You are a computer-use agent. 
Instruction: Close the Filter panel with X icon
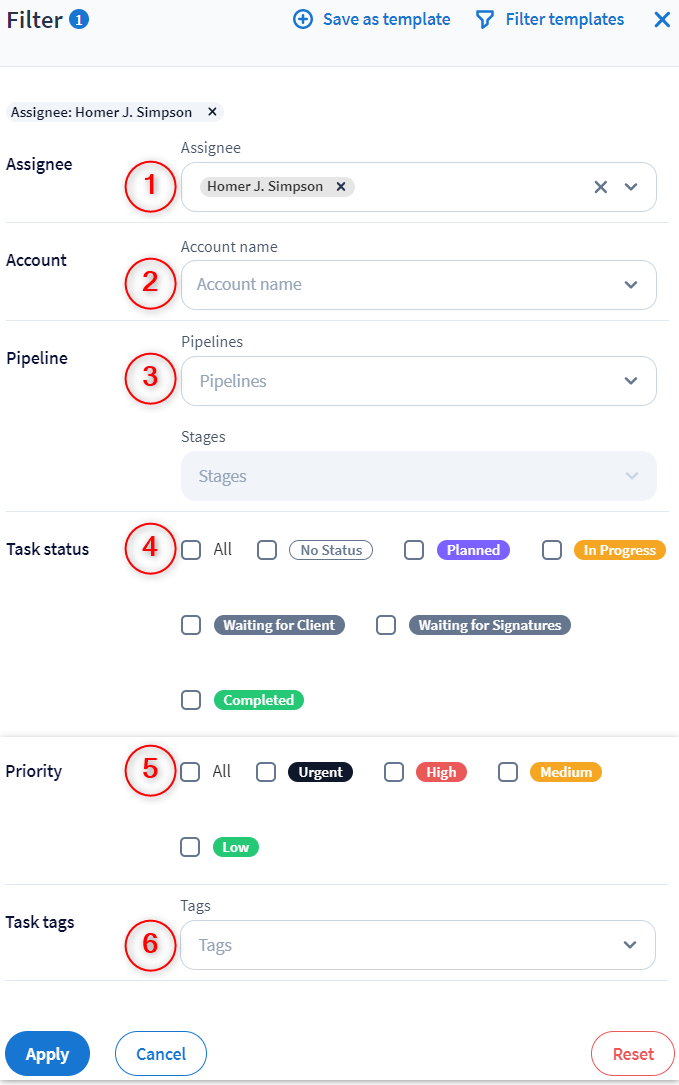pyautogui.click(x=662, y=20)
